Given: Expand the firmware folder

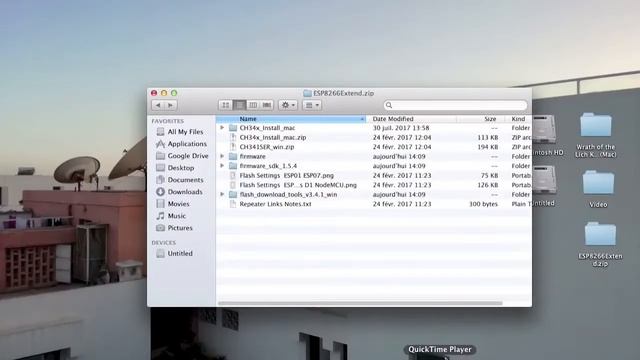Looking at the screenshot, I should point(222,156).
